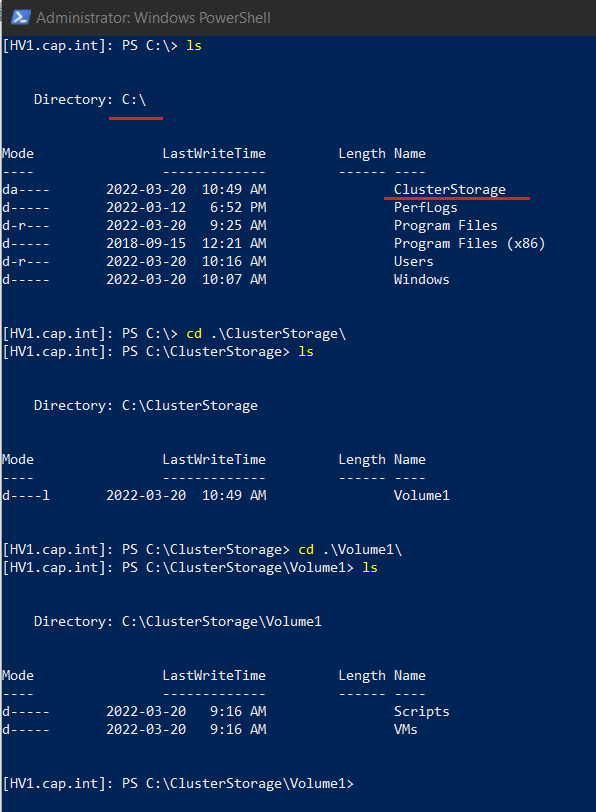Image resolution: width=596 pixels, height=812 pixels.
Task: Click the PerfLogs directory entry
Action: 426,208
